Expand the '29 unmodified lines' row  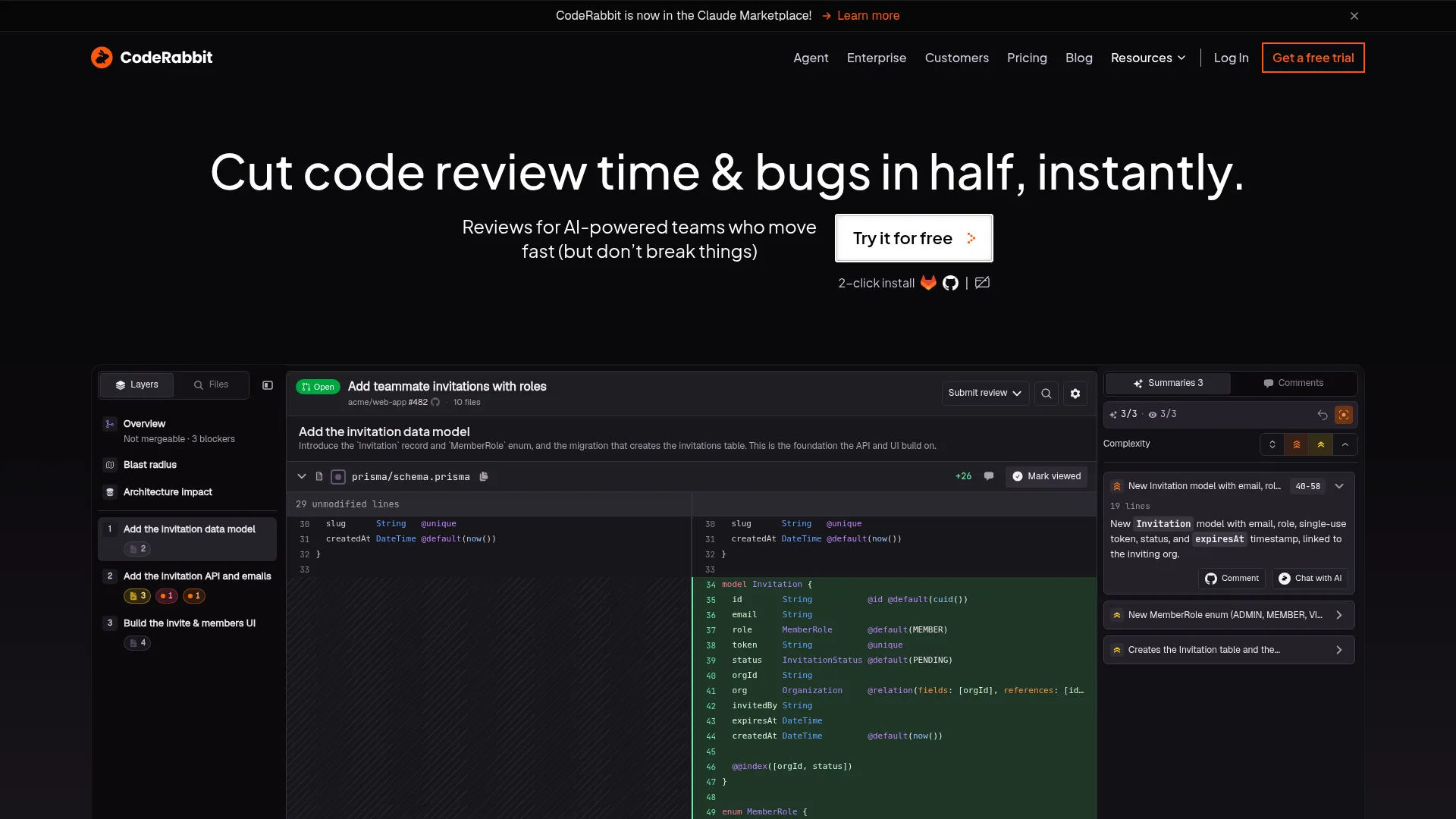coord(489,504)
